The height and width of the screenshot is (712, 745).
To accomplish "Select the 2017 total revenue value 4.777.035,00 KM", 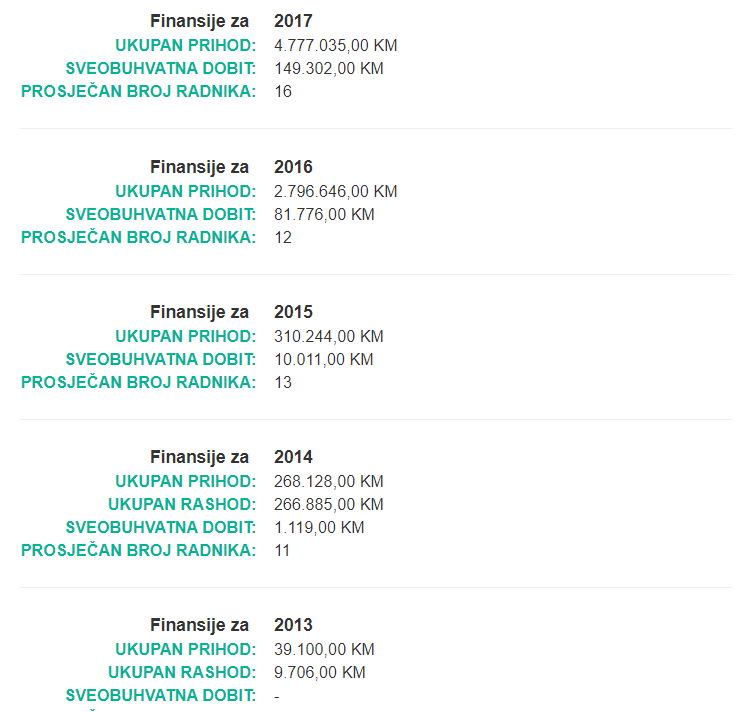I will tap(335, 45).
